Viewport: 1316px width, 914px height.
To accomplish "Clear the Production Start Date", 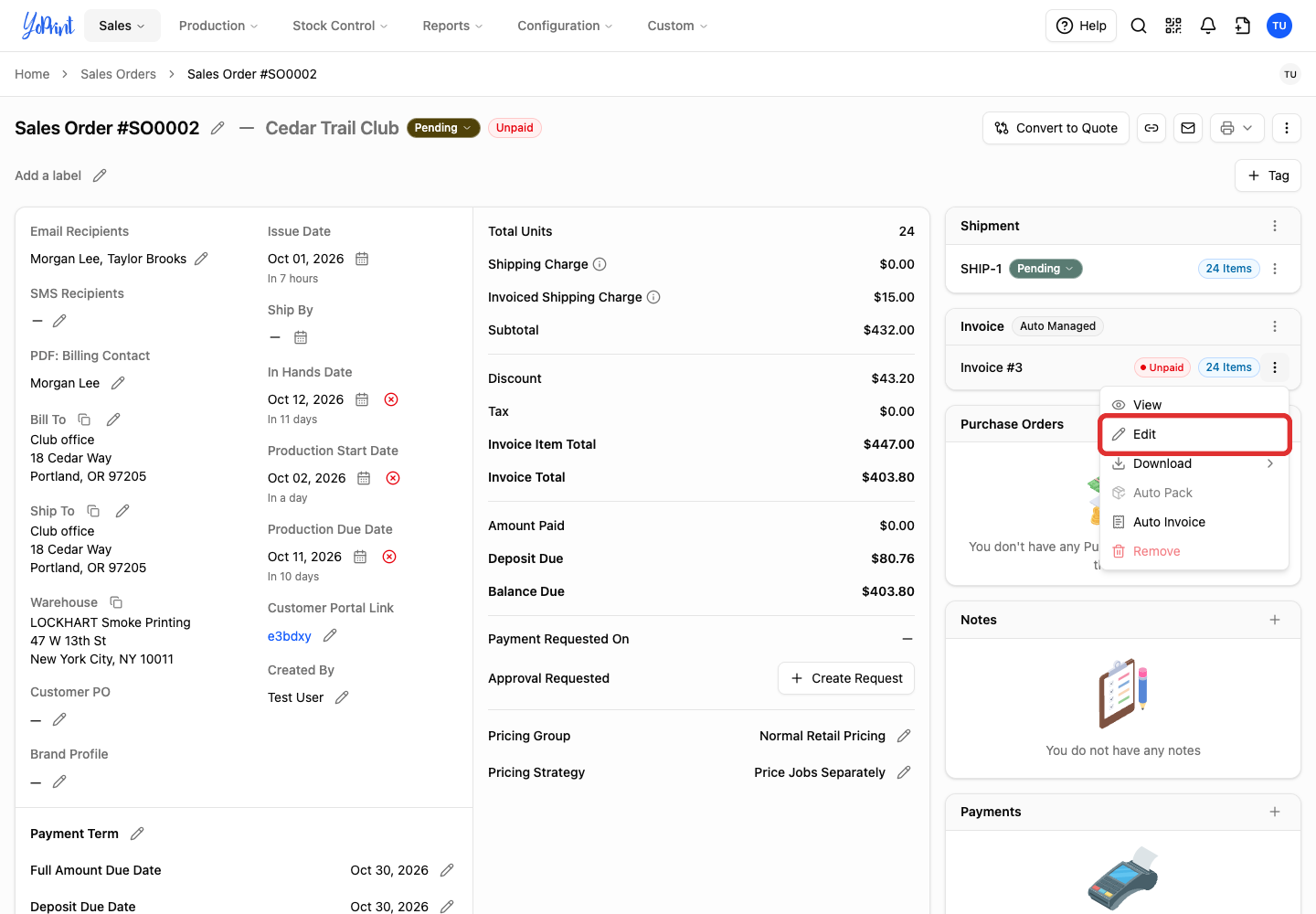I will tap(393, 478).
